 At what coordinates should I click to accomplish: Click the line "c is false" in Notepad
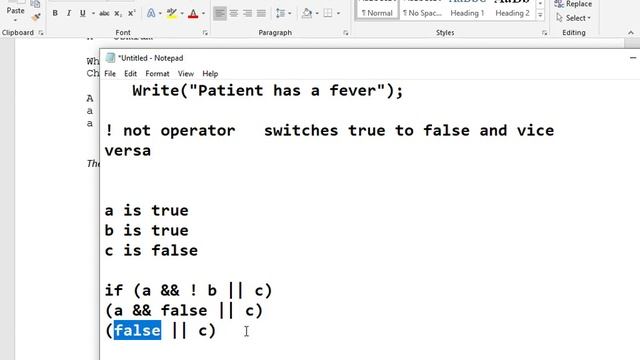pyautogui.click(x=151, y=250)
